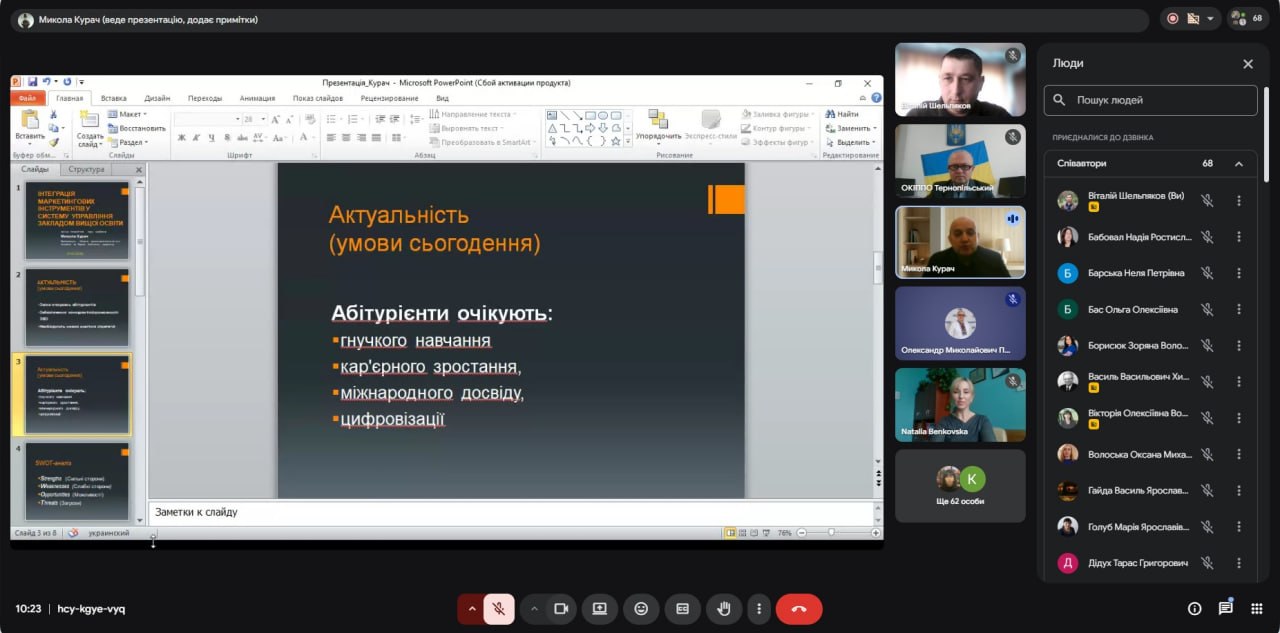Open the emoji reactions button
The height and width of the screenshot is (633, 1280).
(x=641, y=608)
